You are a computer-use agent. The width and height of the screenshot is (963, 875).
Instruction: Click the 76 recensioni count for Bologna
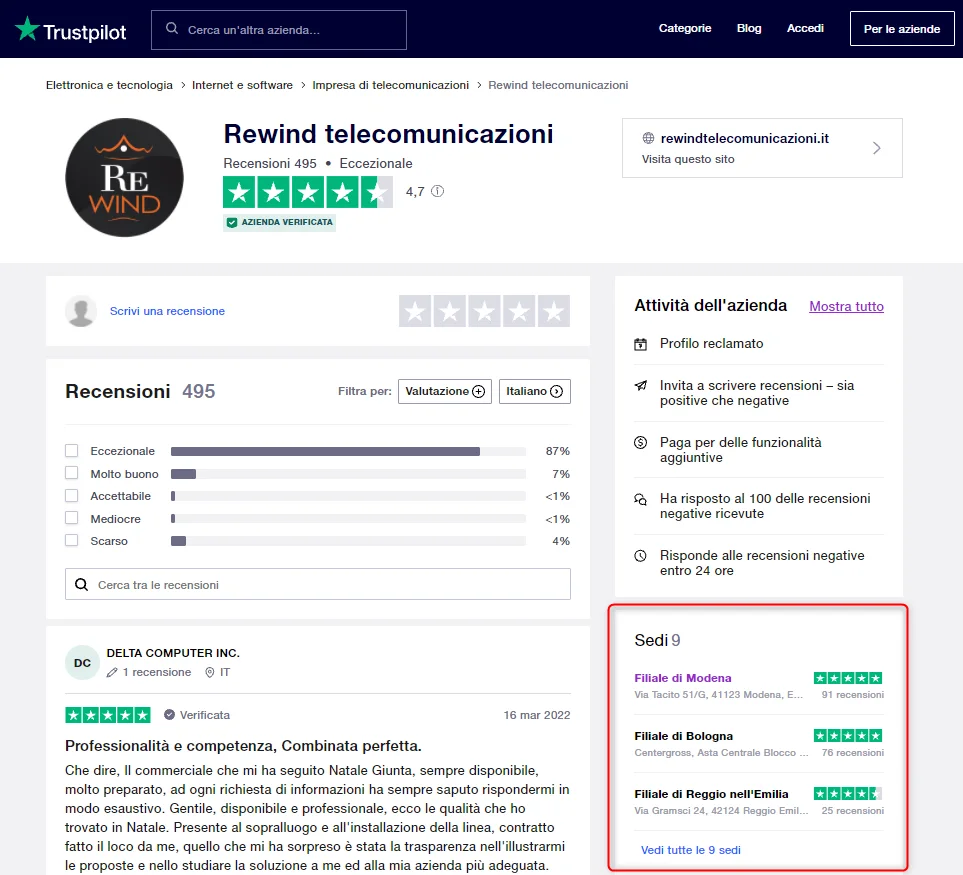point(852,752)
